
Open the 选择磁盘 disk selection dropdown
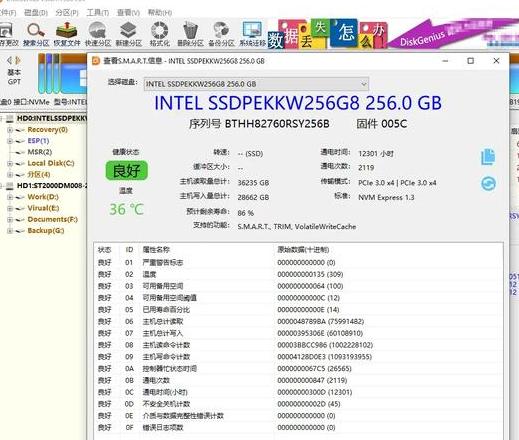(256, 84)
